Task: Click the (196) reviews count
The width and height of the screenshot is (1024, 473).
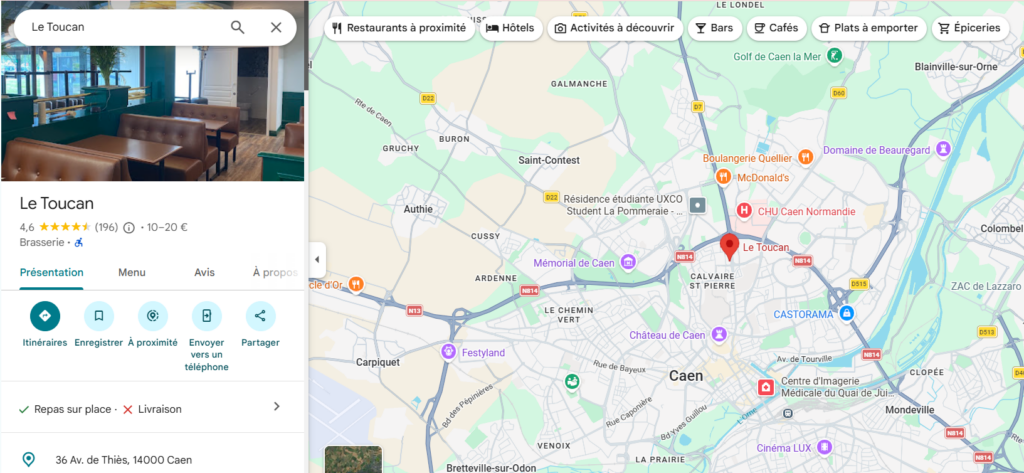Action: tap(106, 227)
